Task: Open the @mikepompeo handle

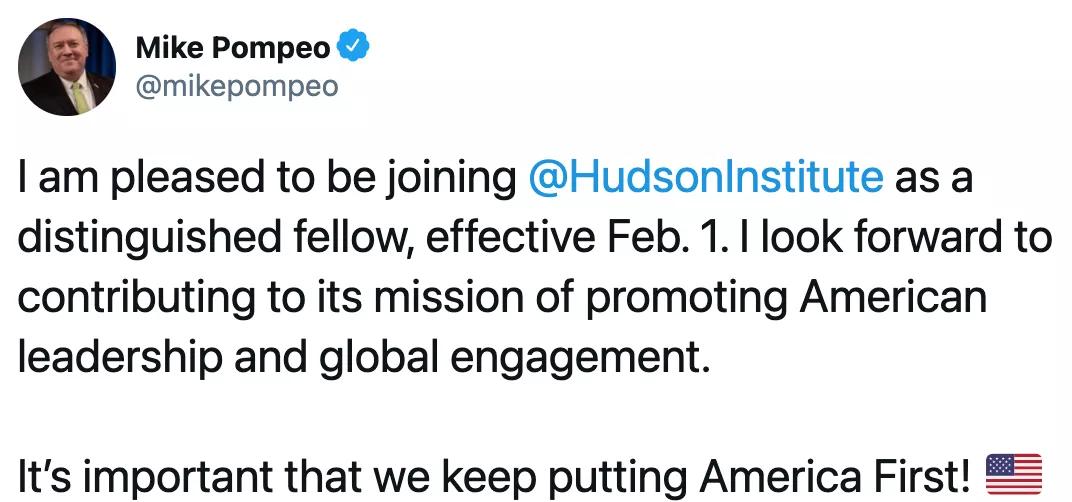Action: tap(236, 87)
